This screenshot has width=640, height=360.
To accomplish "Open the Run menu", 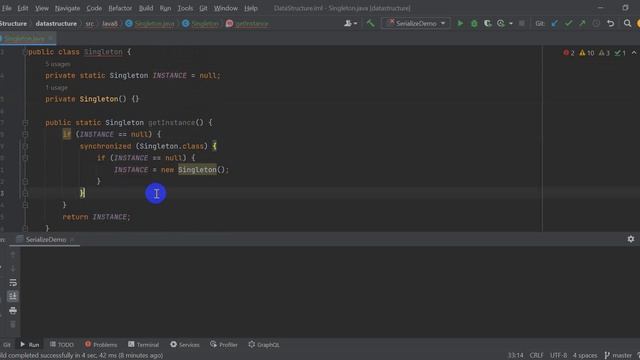I will (x=165, y=8).
